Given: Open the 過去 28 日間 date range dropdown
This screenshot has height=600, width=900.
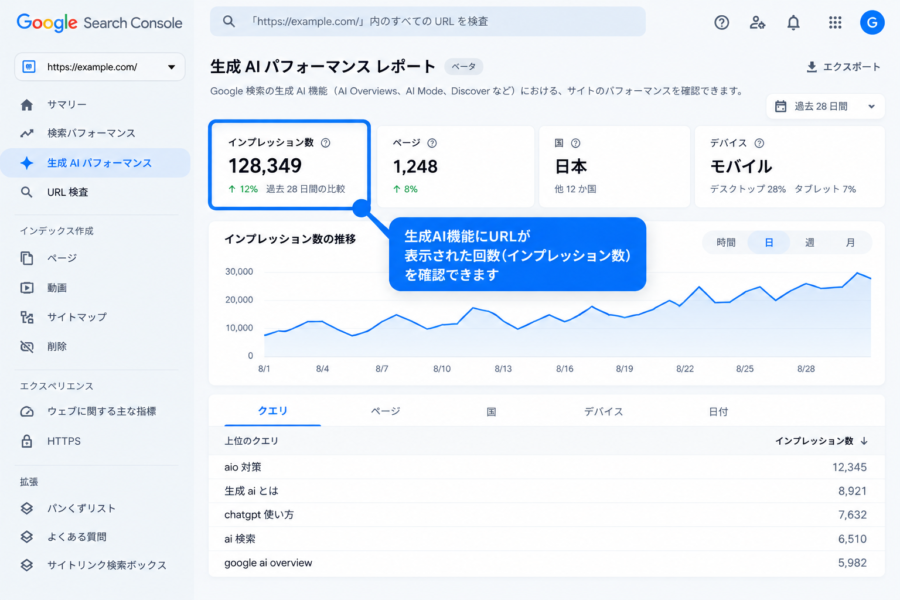Looking at the screenshot, I should pyautogui.click(x=825, y=106).
